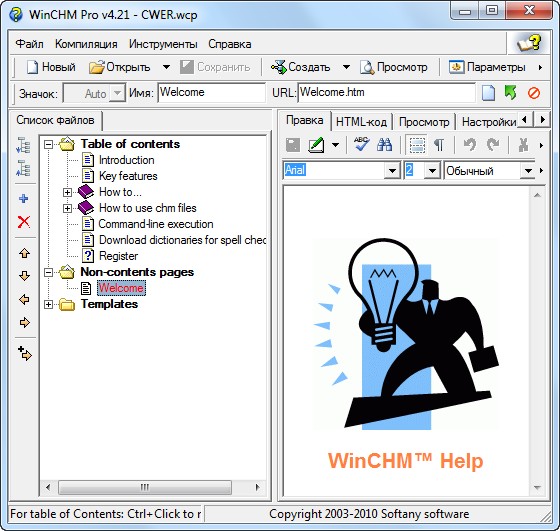The image size is (560, 531).
Task: Run ABC spell check
Action: point(361,144)
